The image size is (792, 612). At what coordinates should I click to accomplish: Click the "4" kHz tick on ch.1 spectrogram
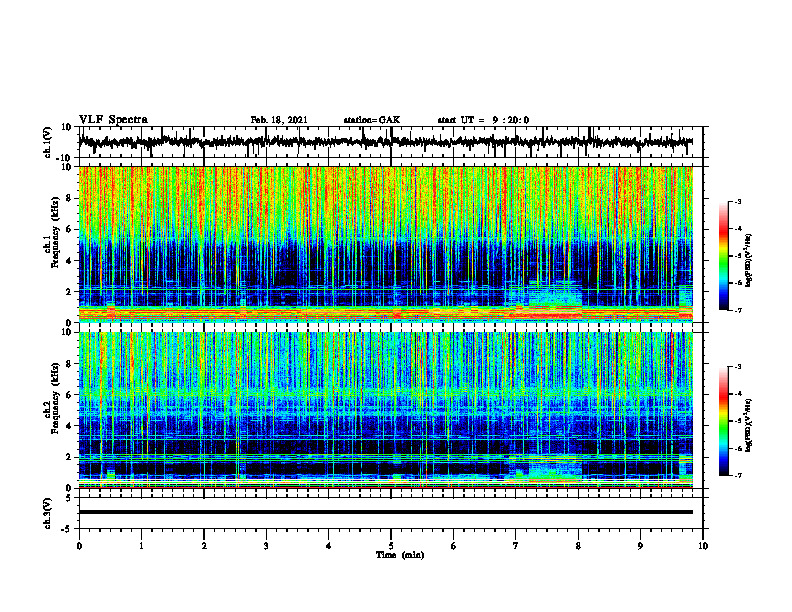70,261
